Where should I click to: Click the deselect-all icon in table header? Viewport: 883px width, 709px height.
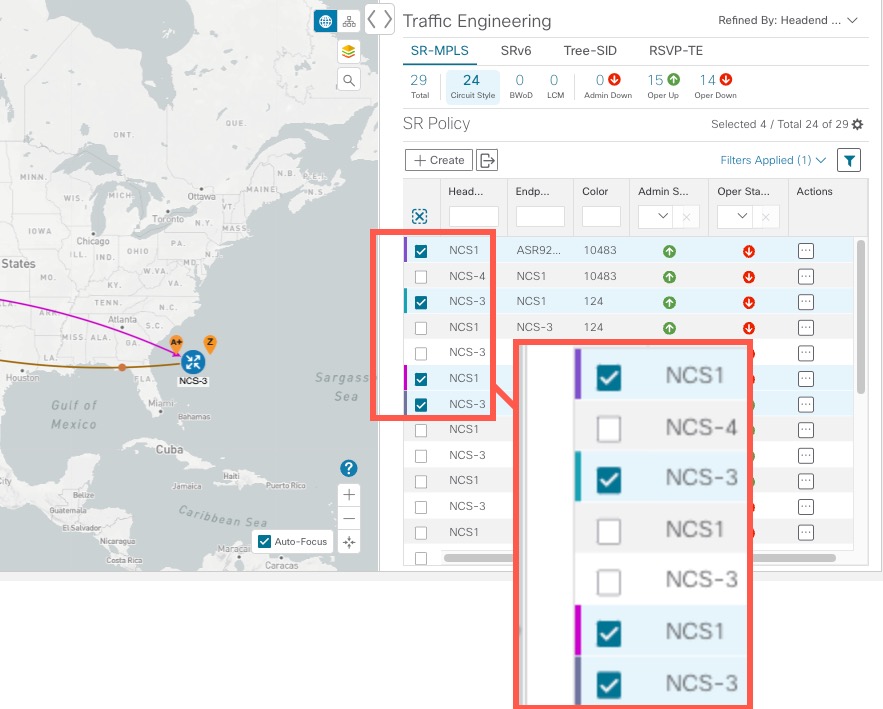(420, 216)
